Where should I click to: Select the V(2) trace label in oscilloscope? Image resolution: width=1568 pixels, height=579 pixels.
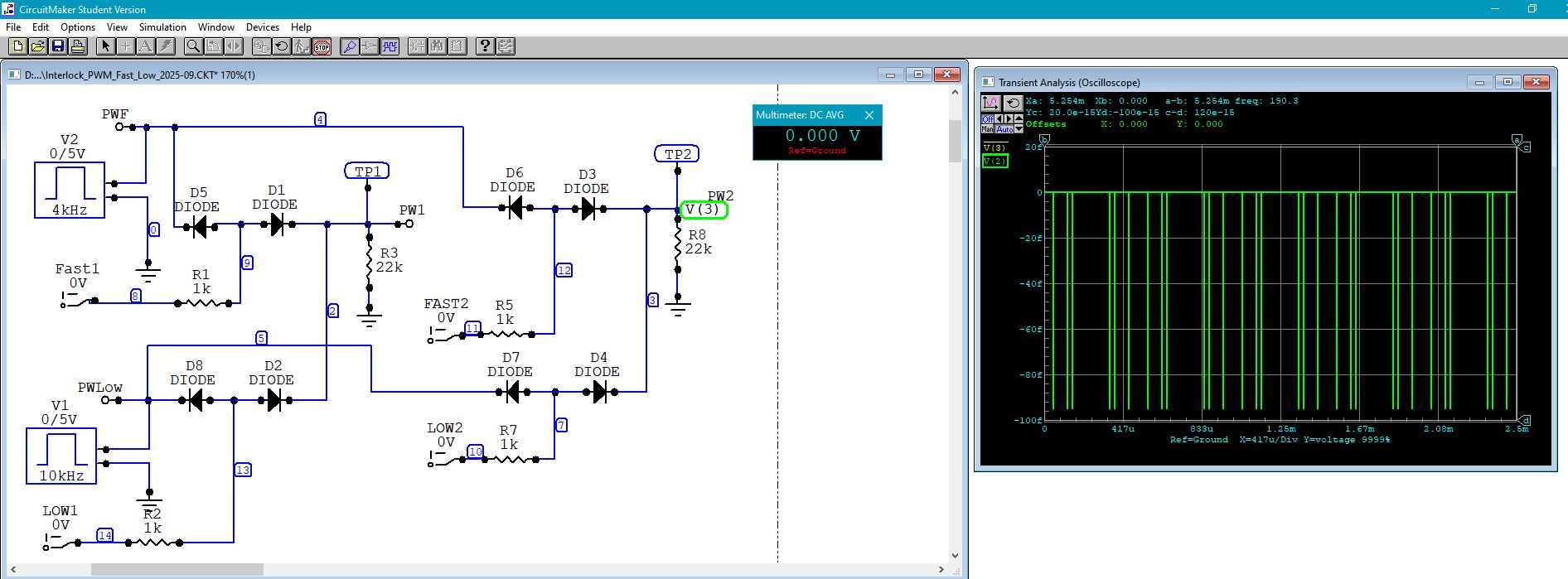pos(995,161)
